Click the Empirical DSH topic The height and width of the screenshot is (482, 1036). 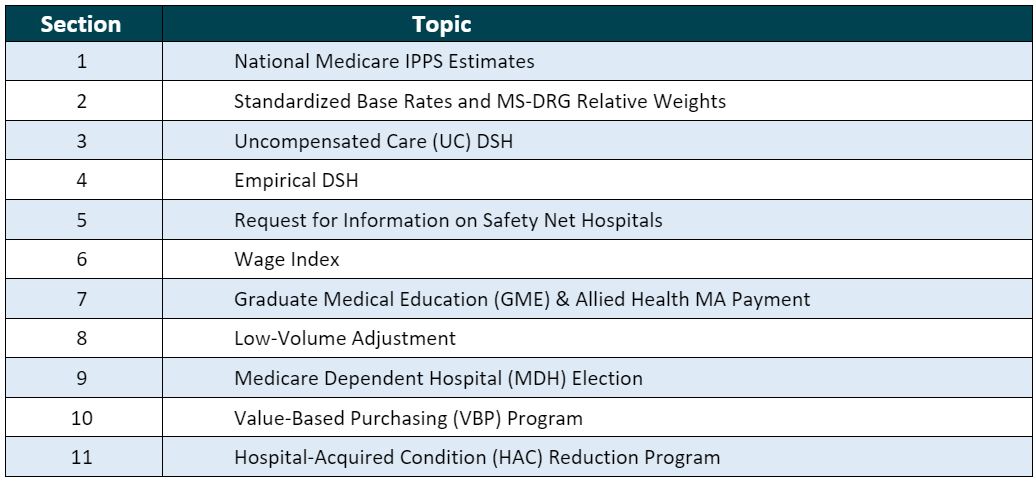pos(290,180)
